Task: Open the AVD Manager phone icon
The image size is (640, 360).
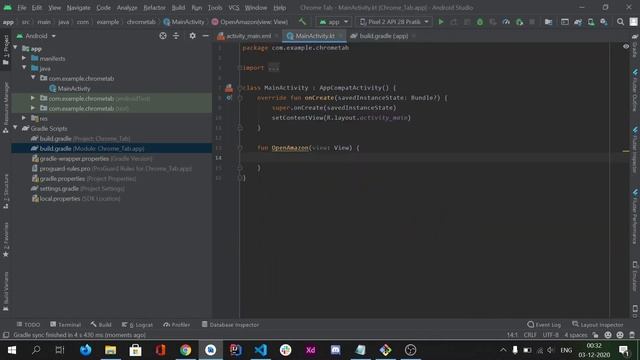Action: click(591, 22)
